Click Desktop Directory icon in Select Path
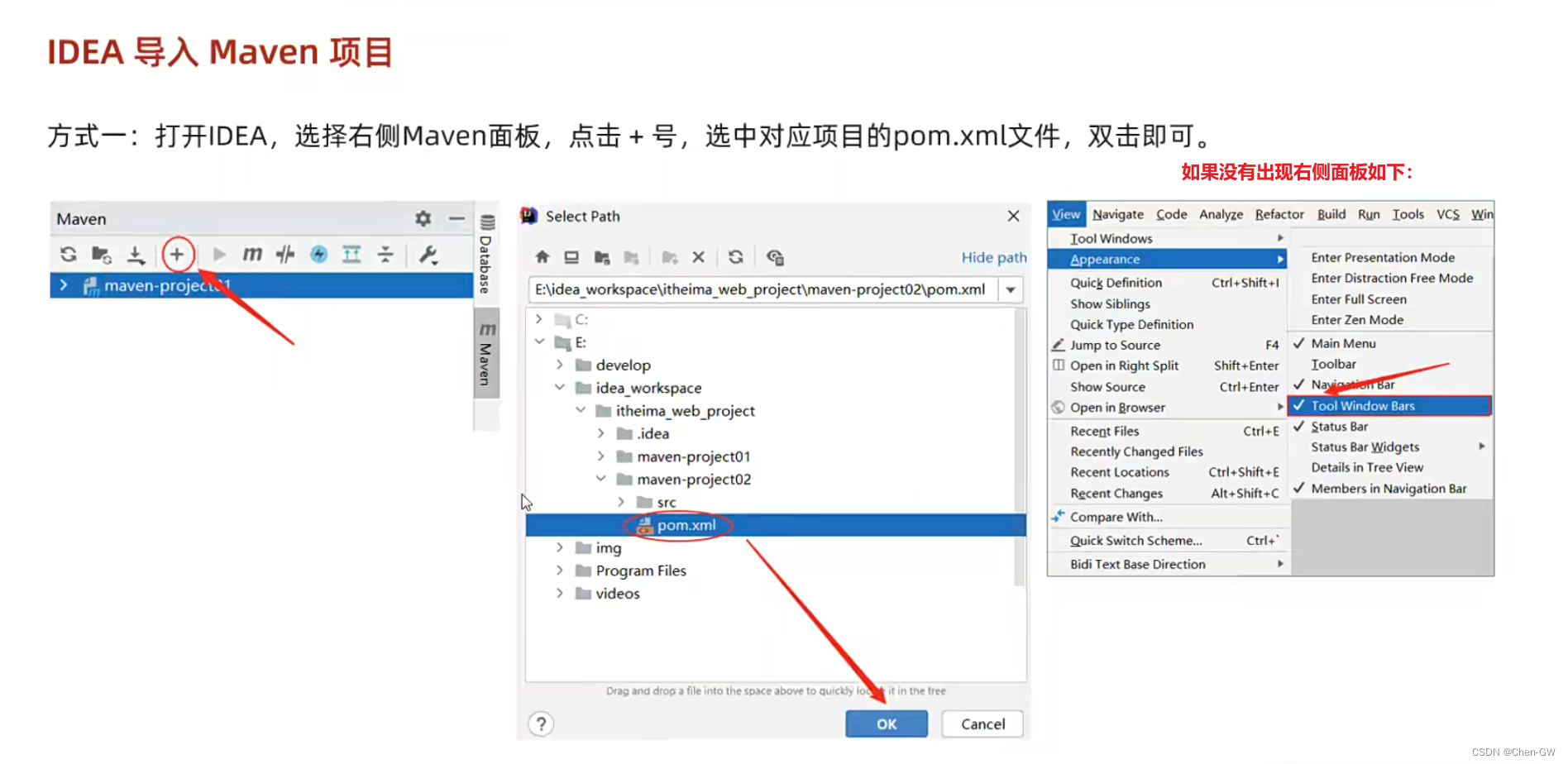1568x764 pixels. pyautogui.click(x=571, y=257)
